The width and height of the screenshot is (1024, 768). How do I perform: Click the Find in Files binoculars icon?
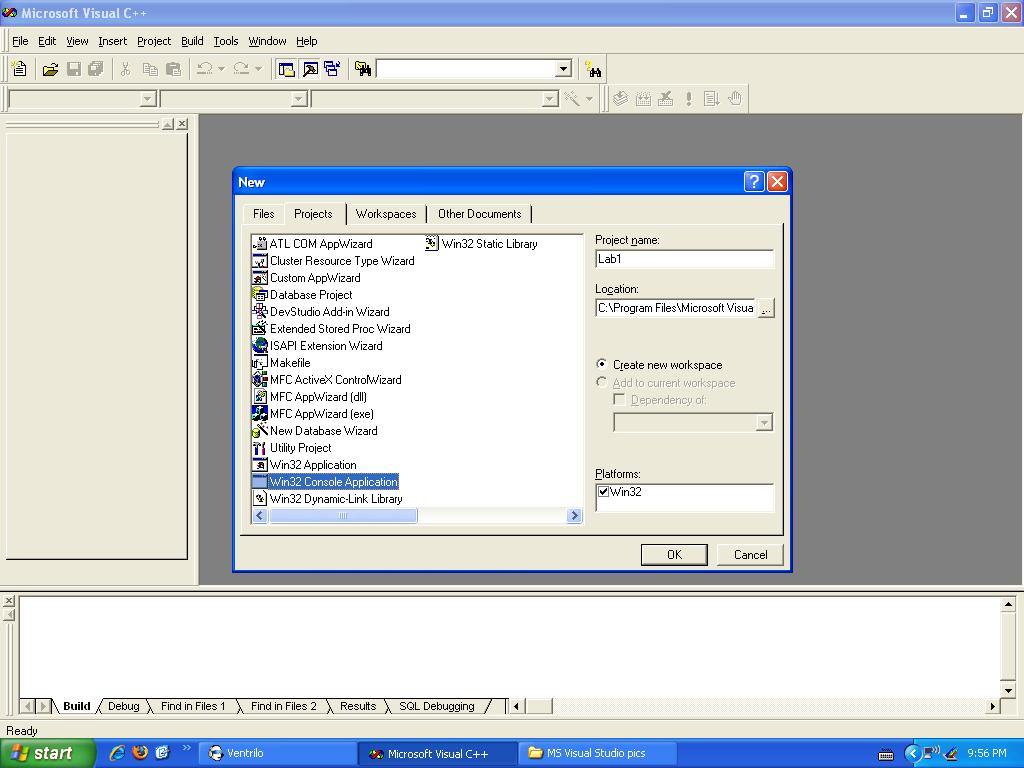(363, 69)
